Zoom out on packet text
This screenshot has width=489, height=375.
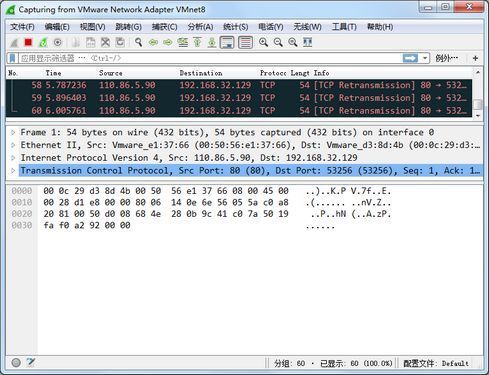(278, 42)
